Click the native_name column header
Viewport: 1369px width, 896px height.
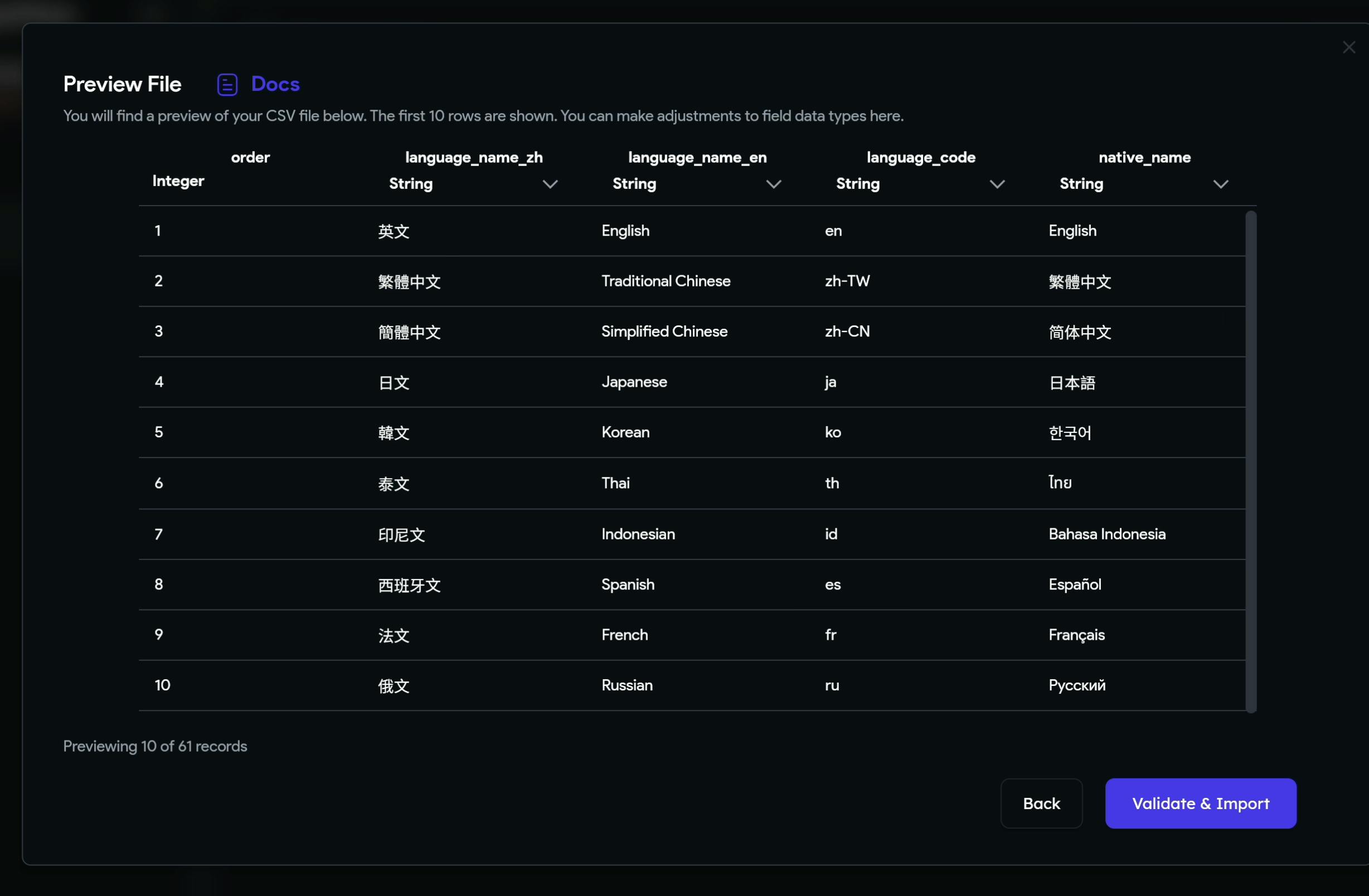pos(1144,158)
